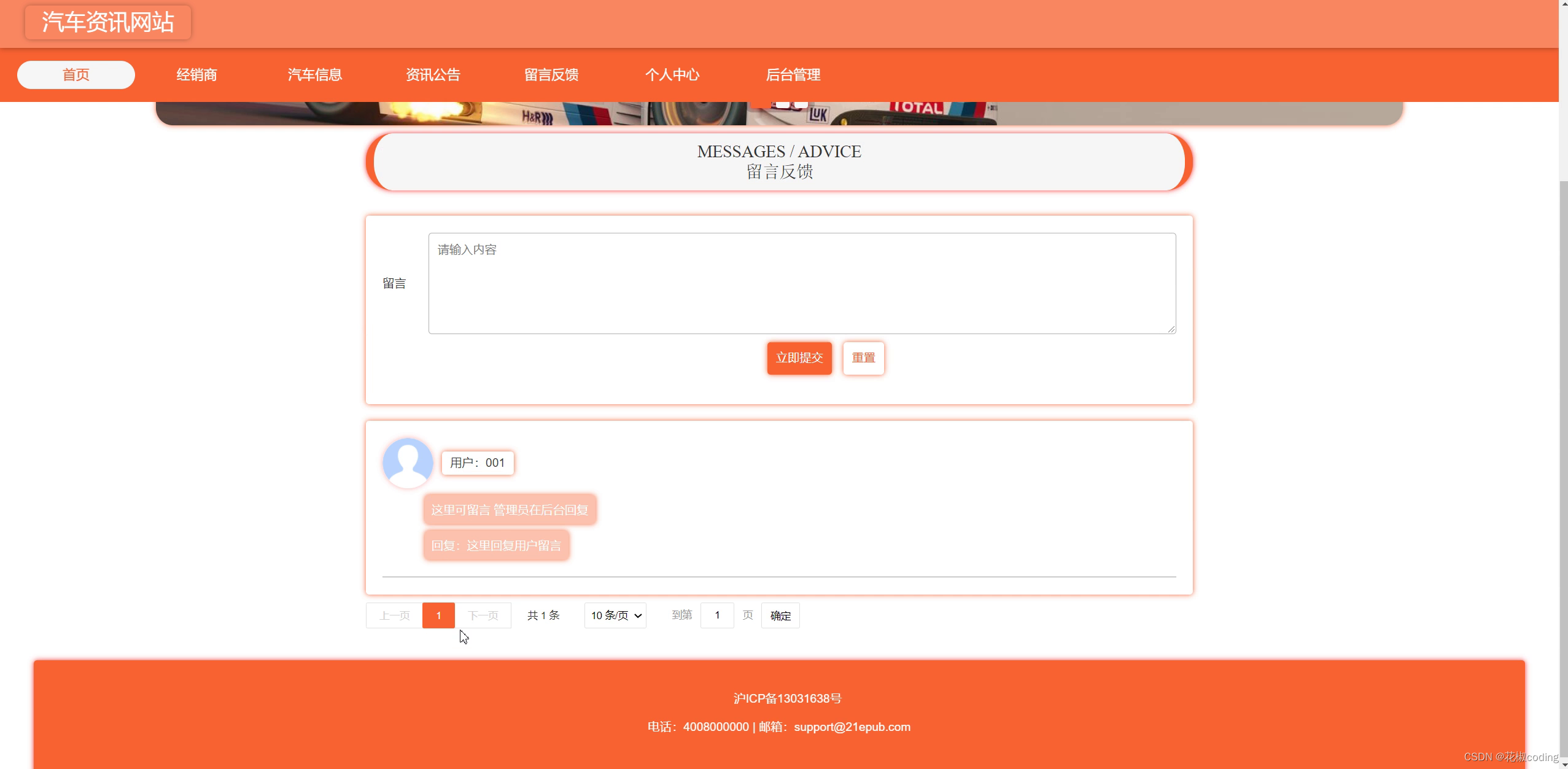The width and height of the screenshot is (1568, 769).
Task: Click the 下一页 next page button
Action: pos(483,615)
